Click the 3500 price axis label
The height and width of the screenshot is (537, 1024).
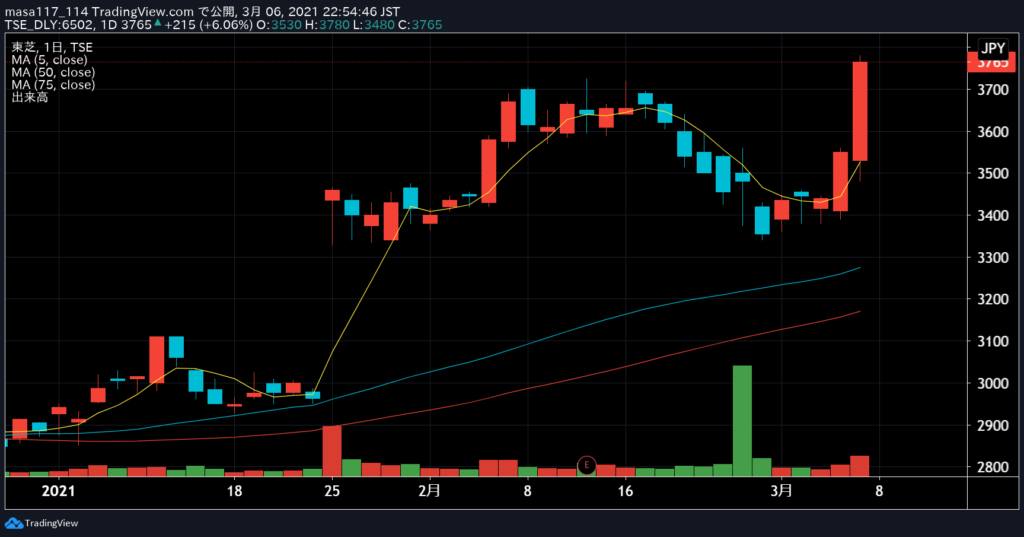point(992,174)
